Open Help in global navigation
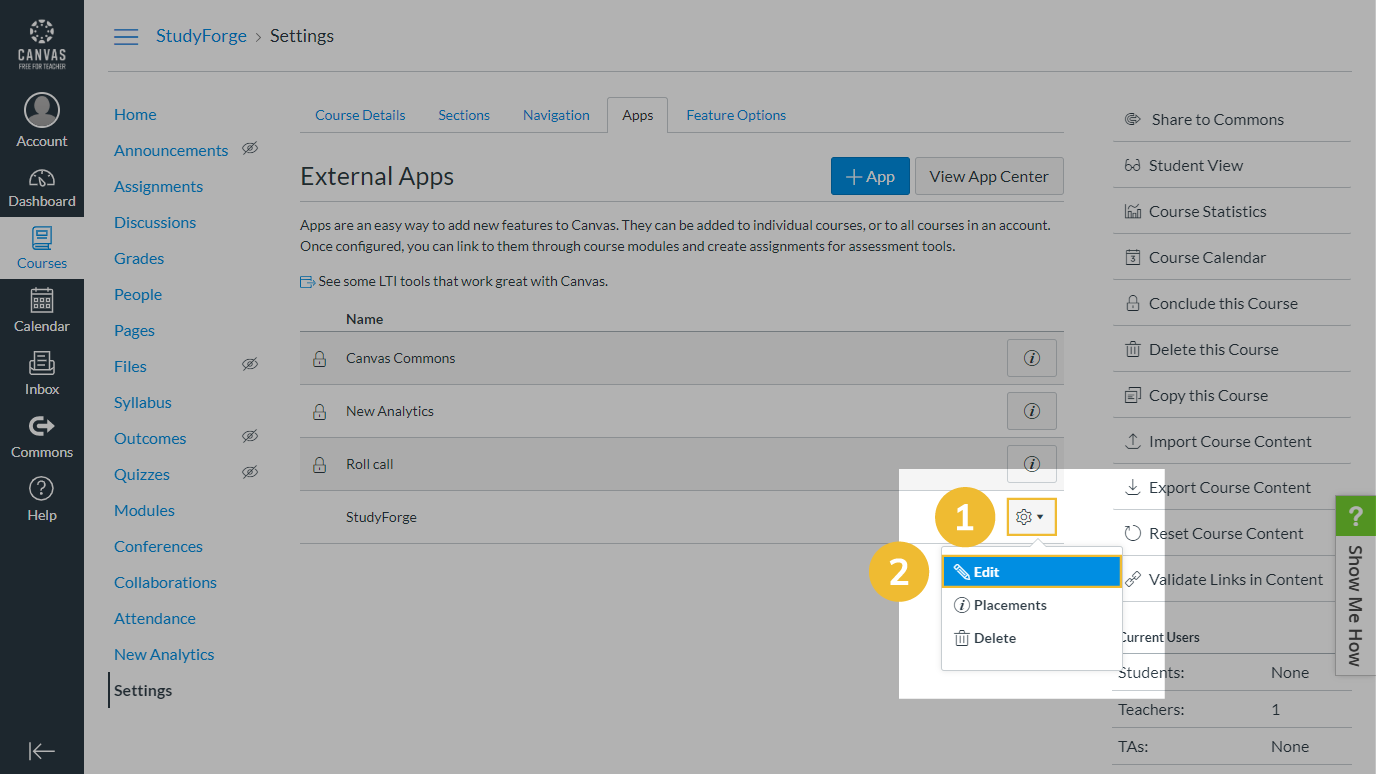The image size is (1376, 774). tap(42, 498)
